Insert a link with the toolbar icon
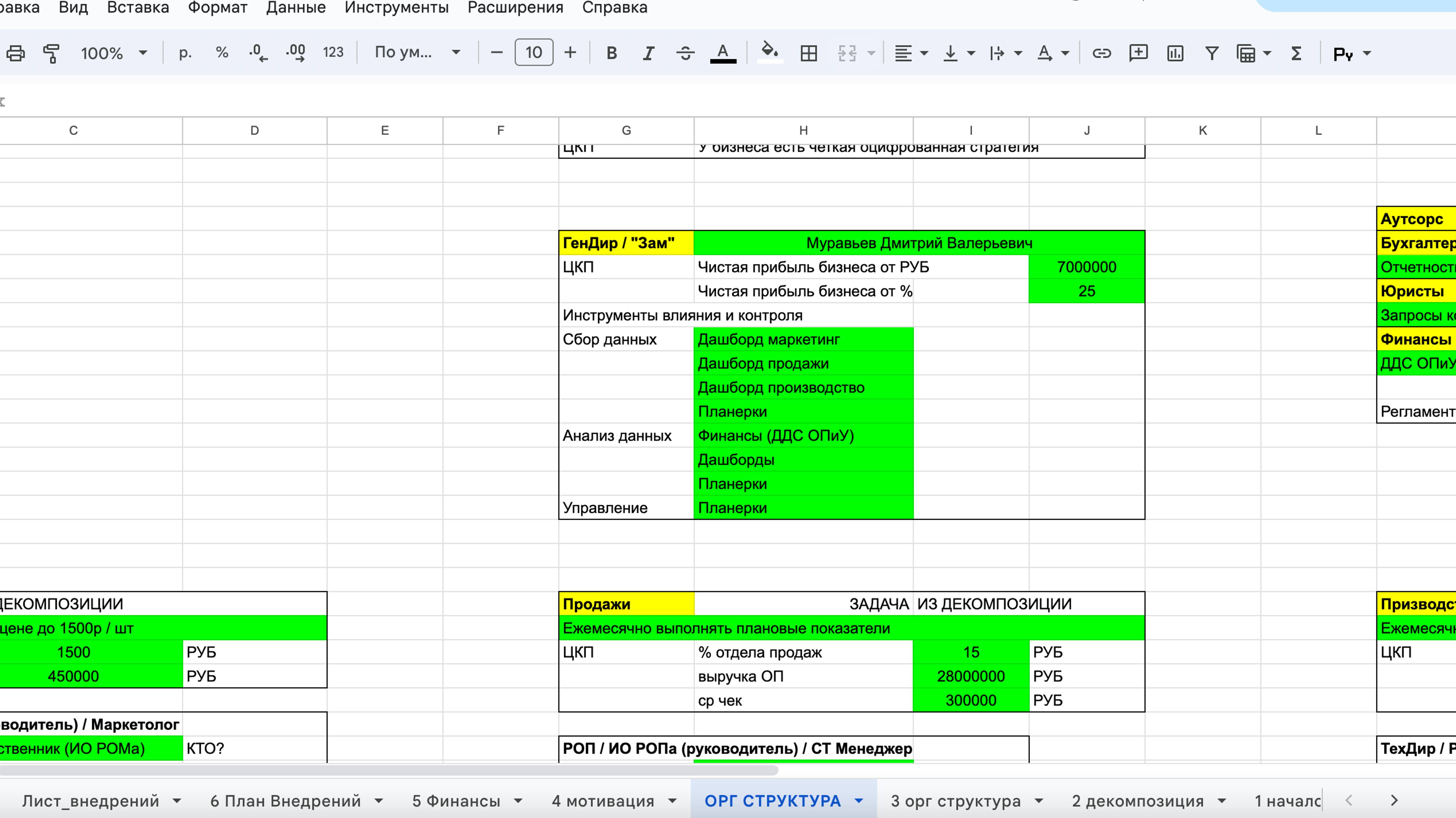This screenshot has width=1456, height=818. (1101, 53)
